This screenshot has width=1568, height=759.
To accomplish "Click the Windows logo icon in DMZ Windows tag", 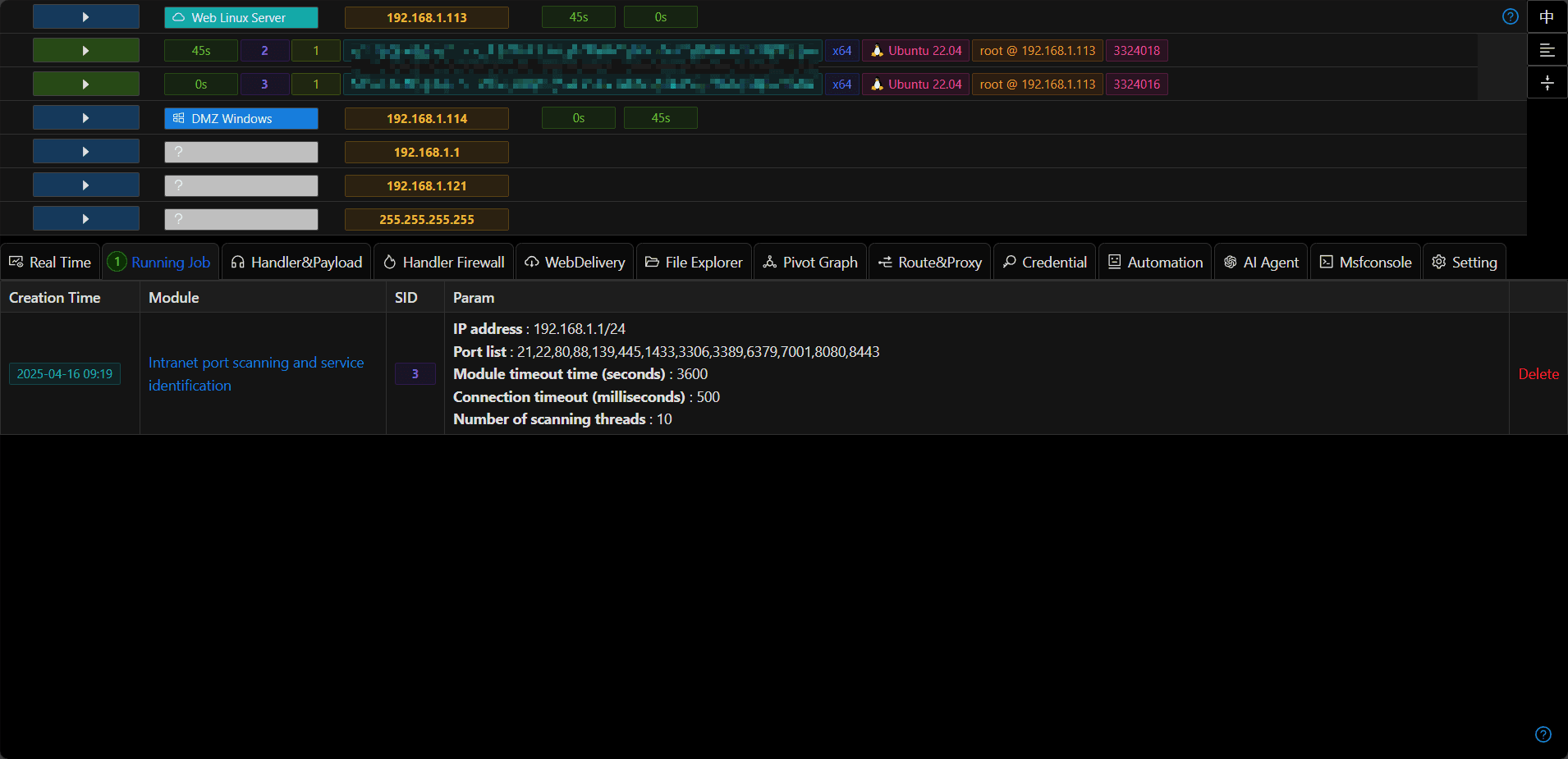I will [x=178, y=118].
